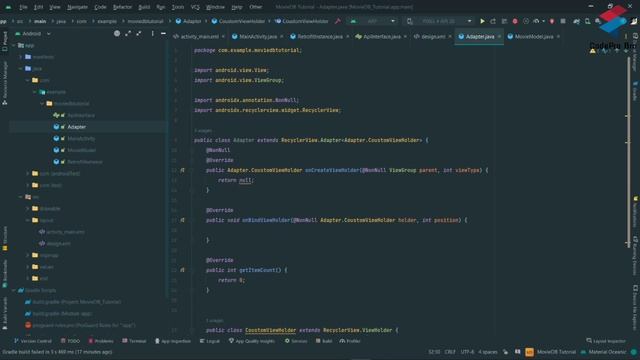
Task: Collapse the res folder node
Action: point(21,197)
